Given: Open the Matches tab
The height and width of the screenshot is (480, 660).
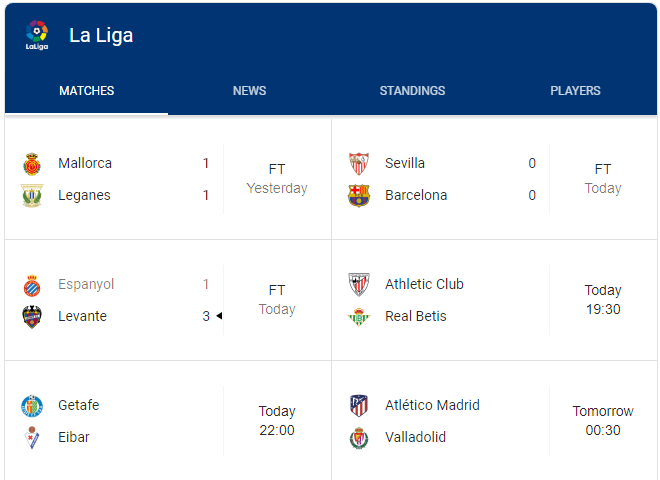Looking at the screenshot, I should click(87, 91).
